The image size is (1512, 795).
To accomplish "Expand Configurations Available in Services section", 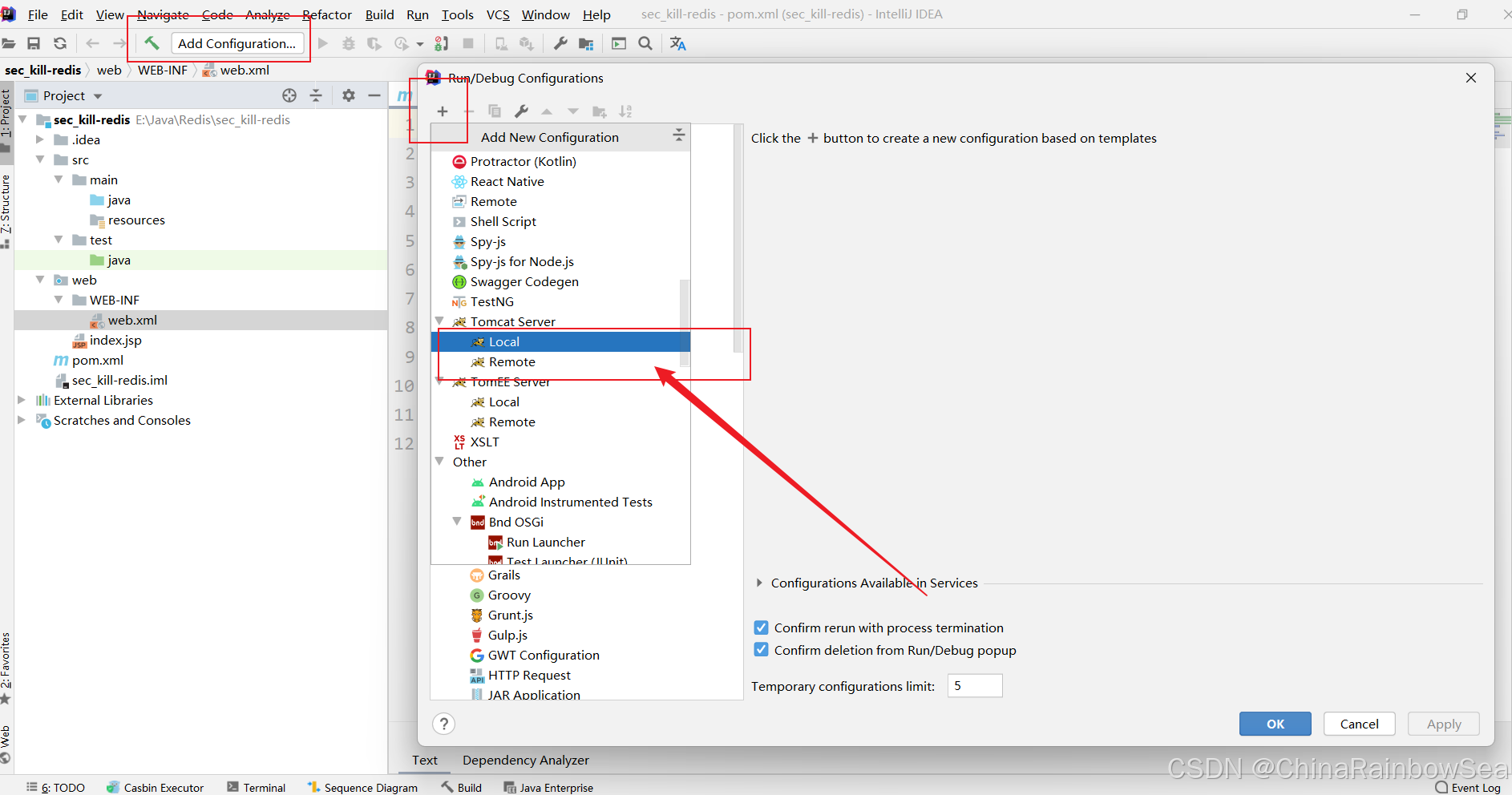I will [759, 583].
